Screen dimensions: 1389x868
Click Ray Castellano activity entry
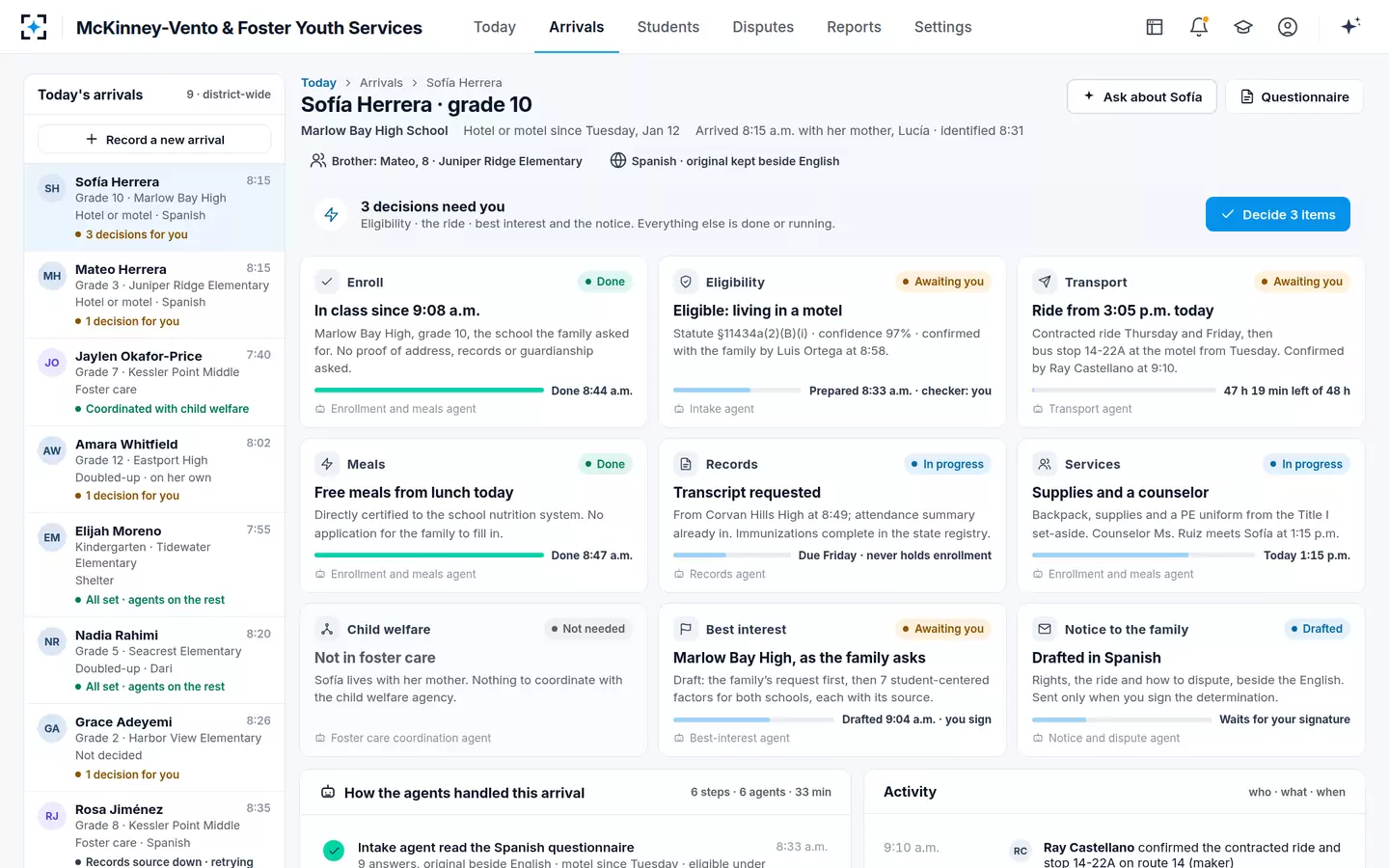point(1114,853)
